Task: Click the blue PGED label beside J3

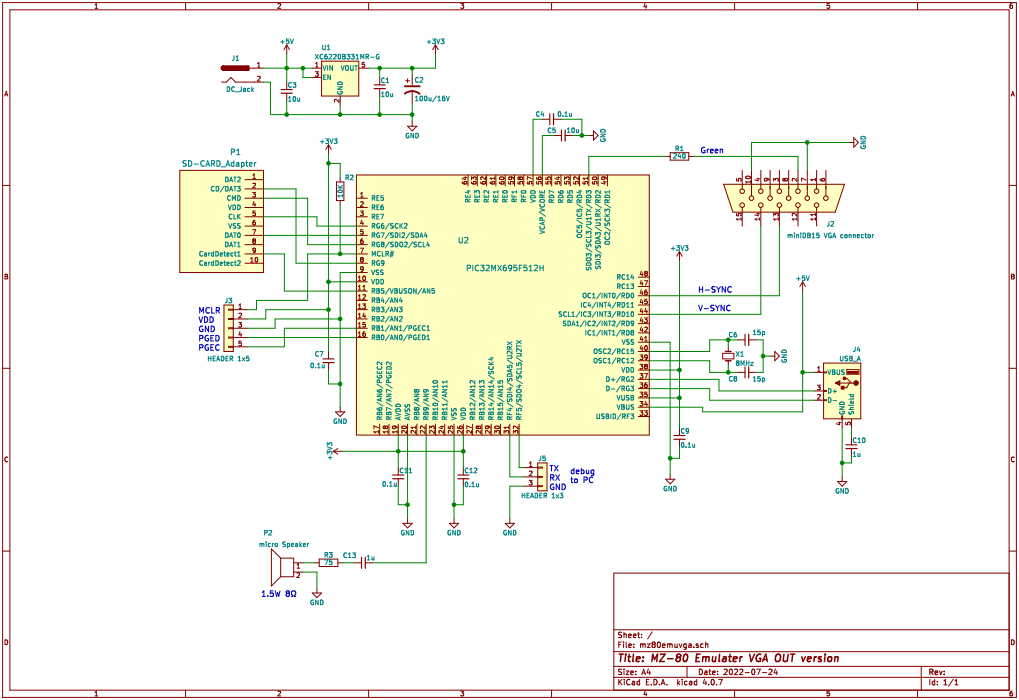Action: coord(209,339)
